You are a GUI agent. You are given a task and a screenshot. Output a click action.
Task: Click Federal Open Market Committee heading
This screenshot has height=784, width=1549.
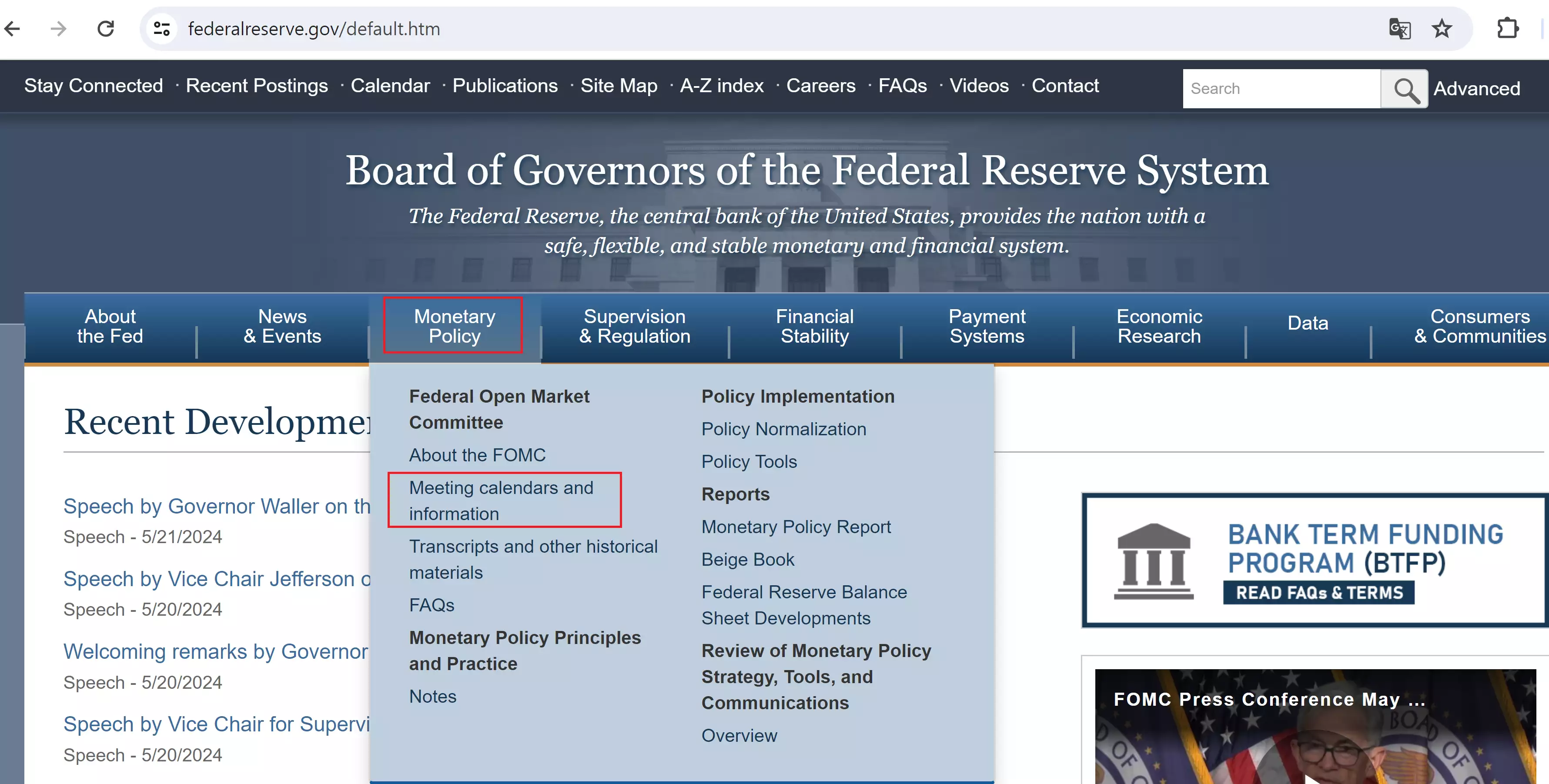coord(499,410)
